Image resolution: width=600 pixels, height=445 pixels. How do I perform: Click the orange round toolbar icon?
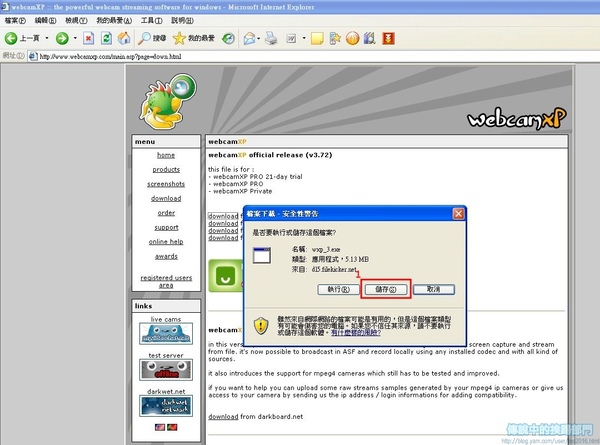pos(352,38)
